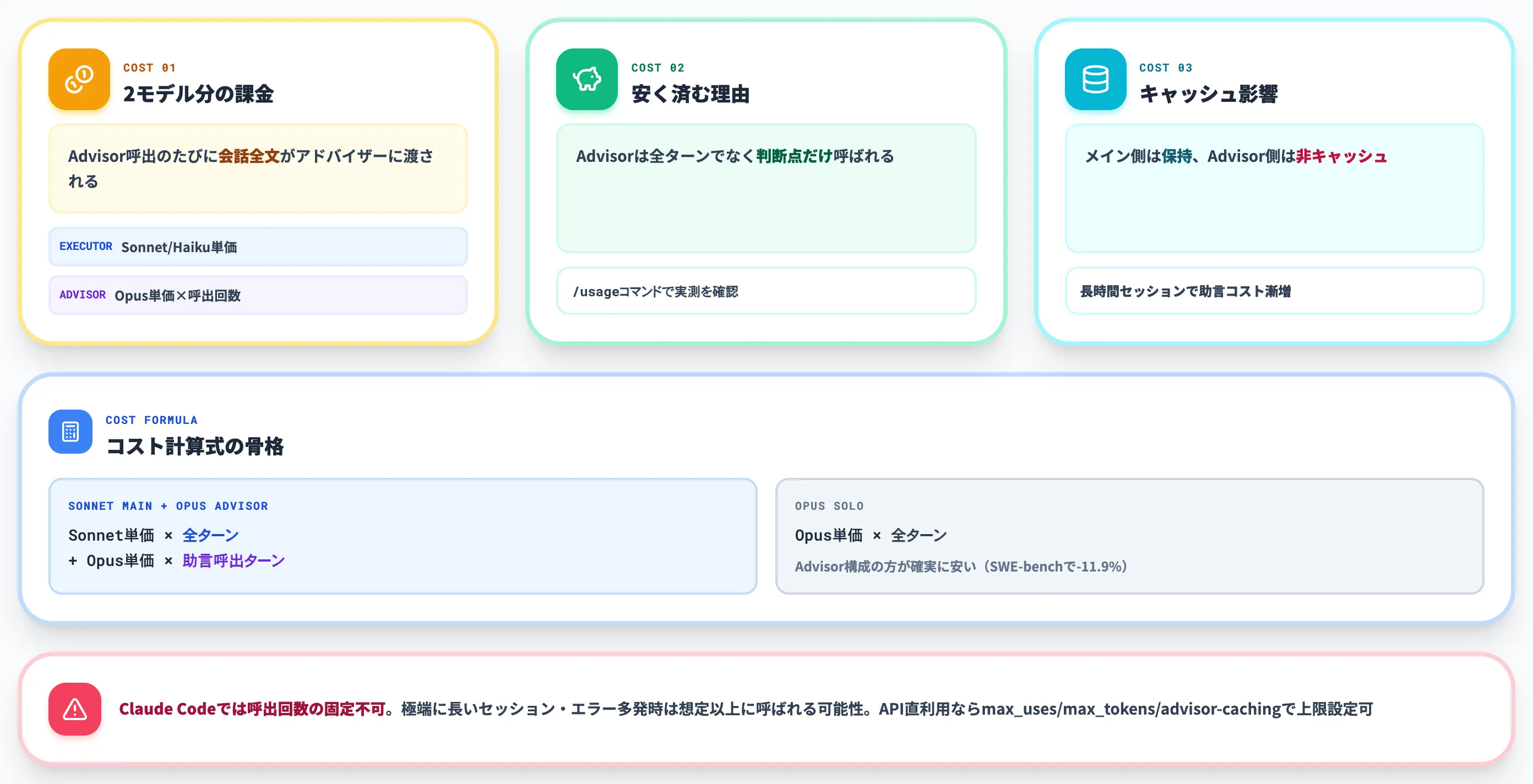The height and width of the screenshot is (784, 1533).
Task: Click the blue calculator icon
Action: (x=70, y=431)
